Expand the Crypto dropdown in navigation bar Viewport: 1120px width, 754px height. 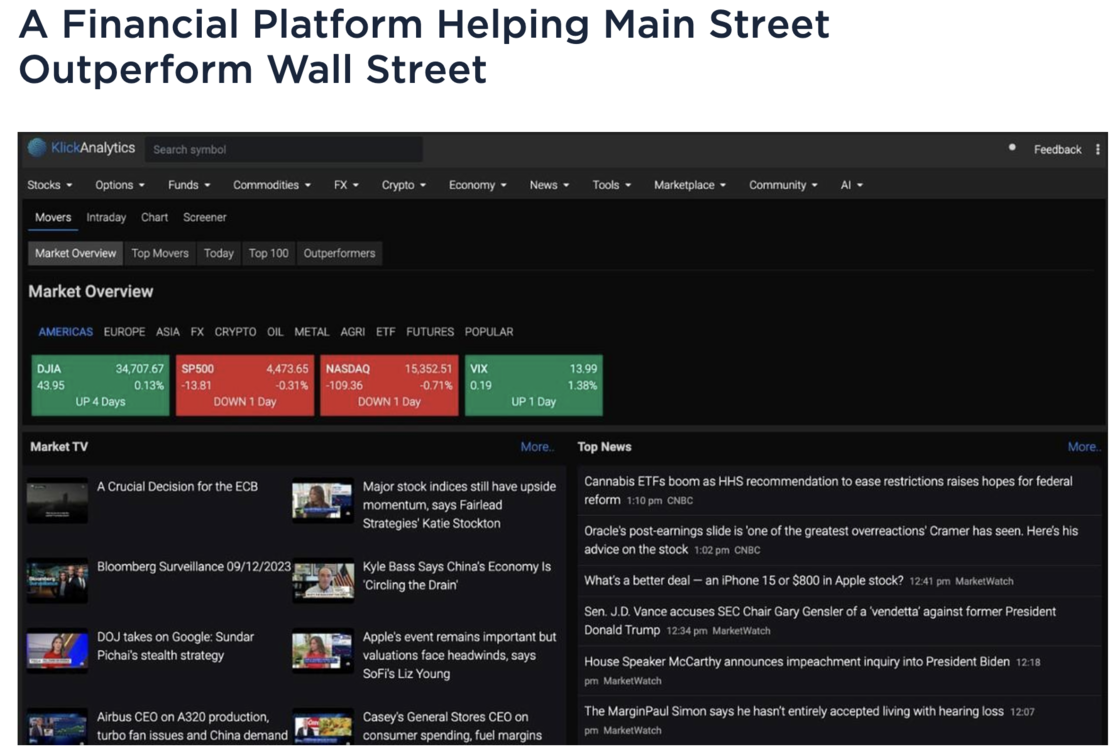[404, 185]
